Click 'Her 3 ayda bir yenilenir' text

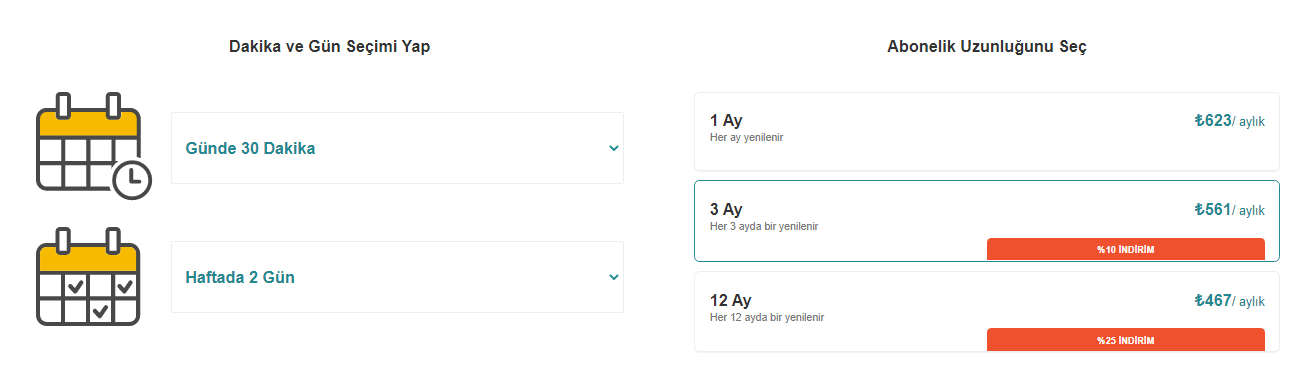(x=764, y=227)
